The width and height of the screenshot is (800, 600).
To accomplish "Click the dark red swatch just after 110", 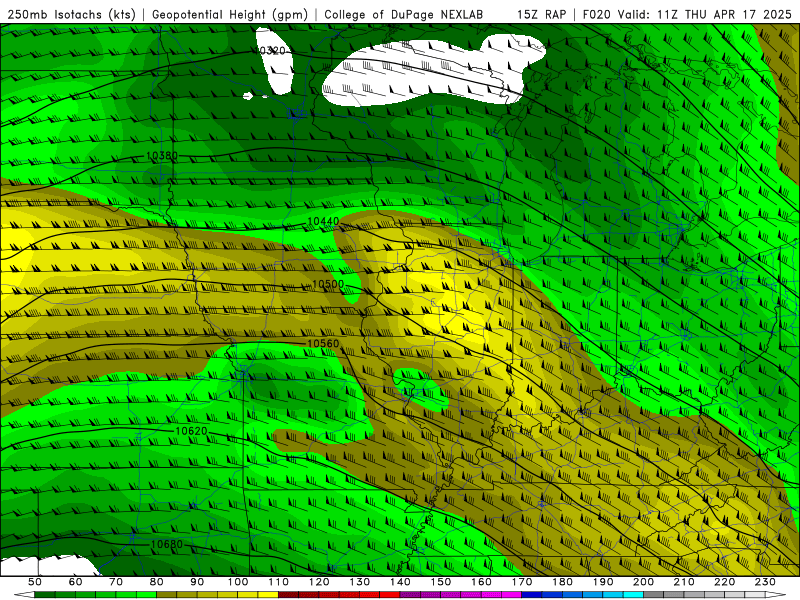I will (288, 595).
